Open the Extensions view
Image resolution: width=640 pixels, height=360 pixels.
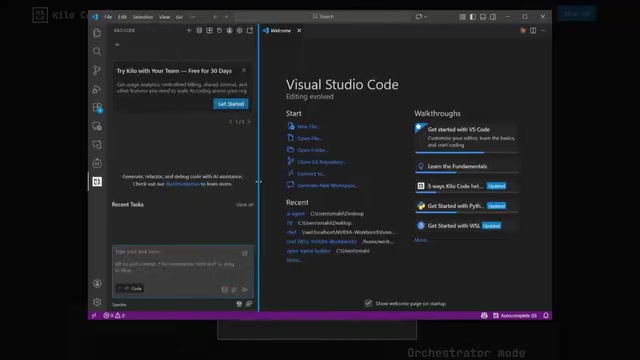[97, 107]
